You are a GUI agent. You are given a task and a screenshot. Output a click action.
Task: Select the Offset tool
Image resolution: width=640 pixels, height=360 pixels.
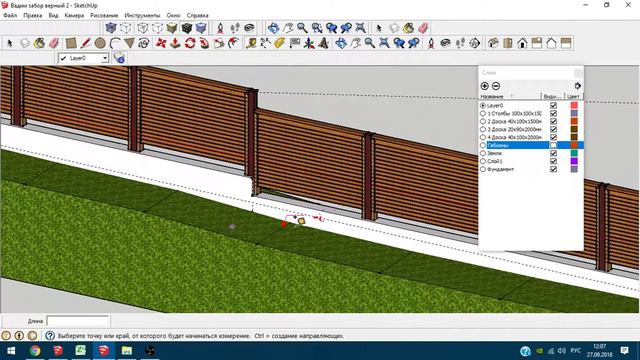233,43
